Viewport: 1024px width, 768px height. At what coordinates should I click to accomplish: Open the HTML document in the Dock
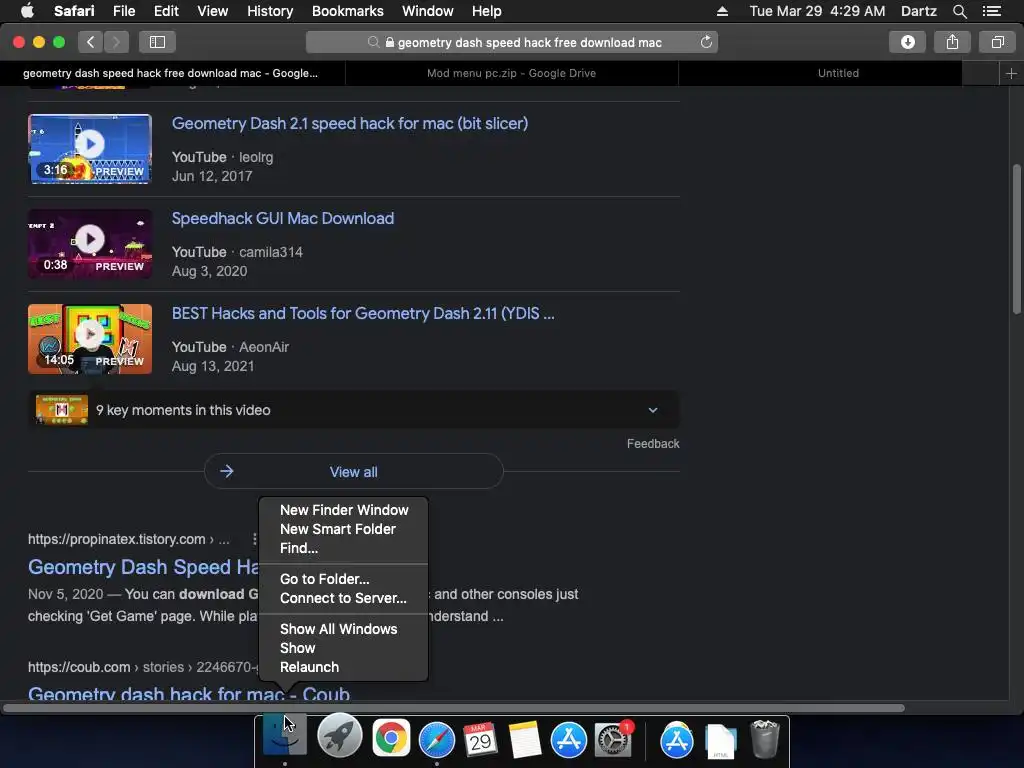pyautogui.click(x=721, y=741)
